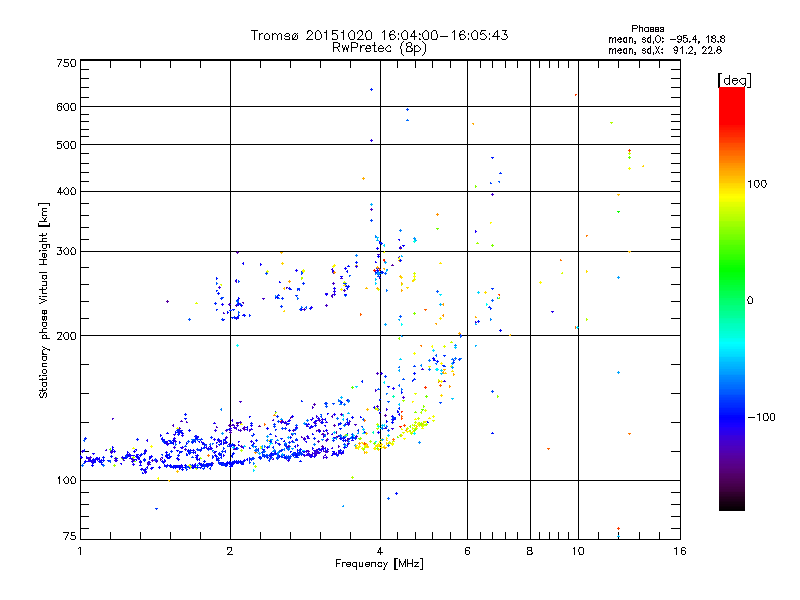Click the x-axis tick label "1"

[80, 551]
